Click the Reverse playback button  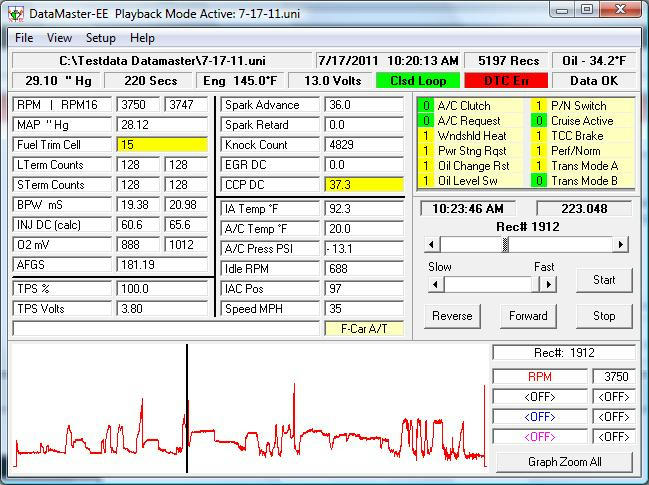[452, 316]
